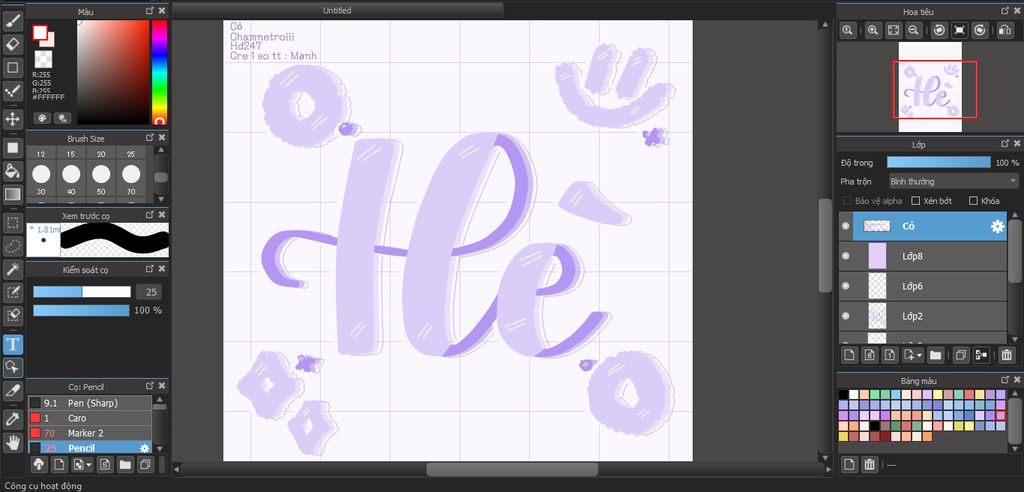This screenshot has height=492, width=1024.
Task: Select the Pen (Sharp) brush
Action: [90, 403]
